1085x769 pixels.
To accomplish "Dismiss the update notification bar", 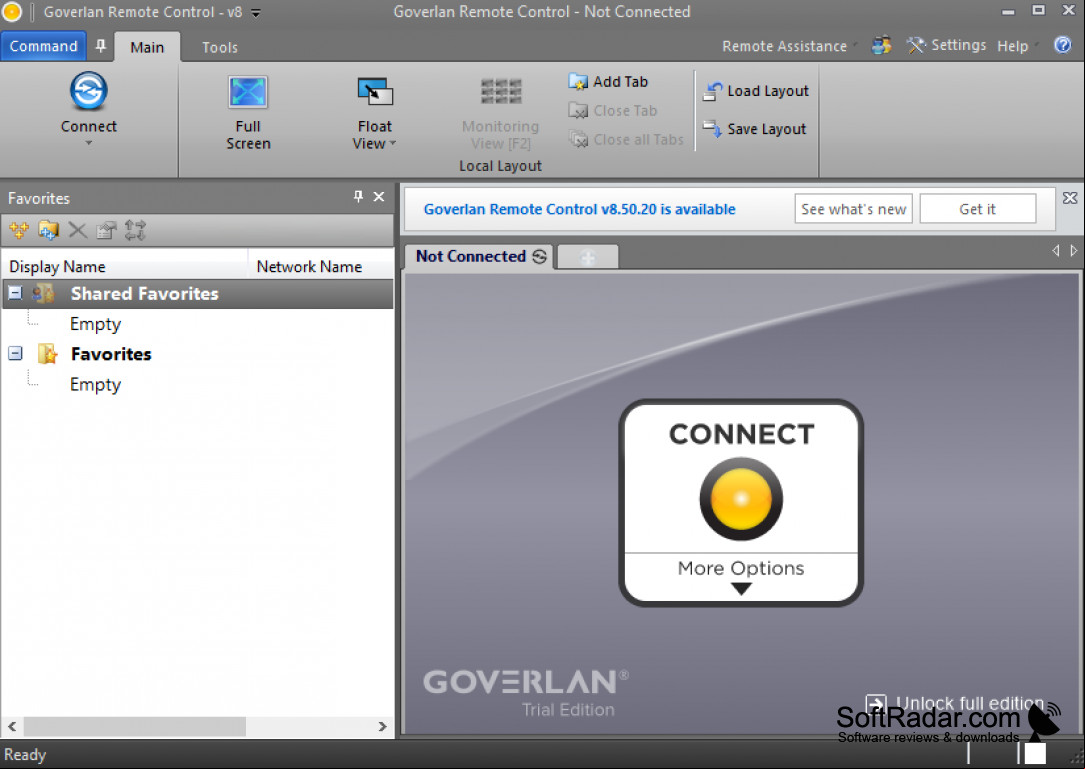I will [x=1070, y=198].
